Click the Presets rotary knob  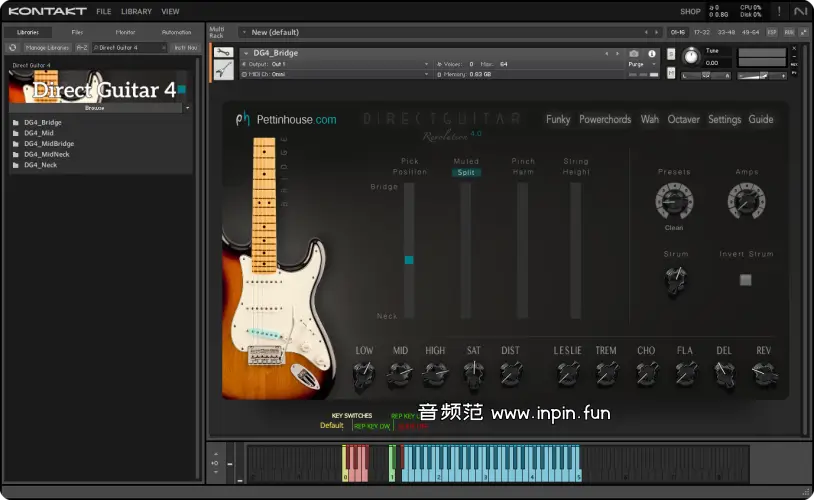pos(674,202)
